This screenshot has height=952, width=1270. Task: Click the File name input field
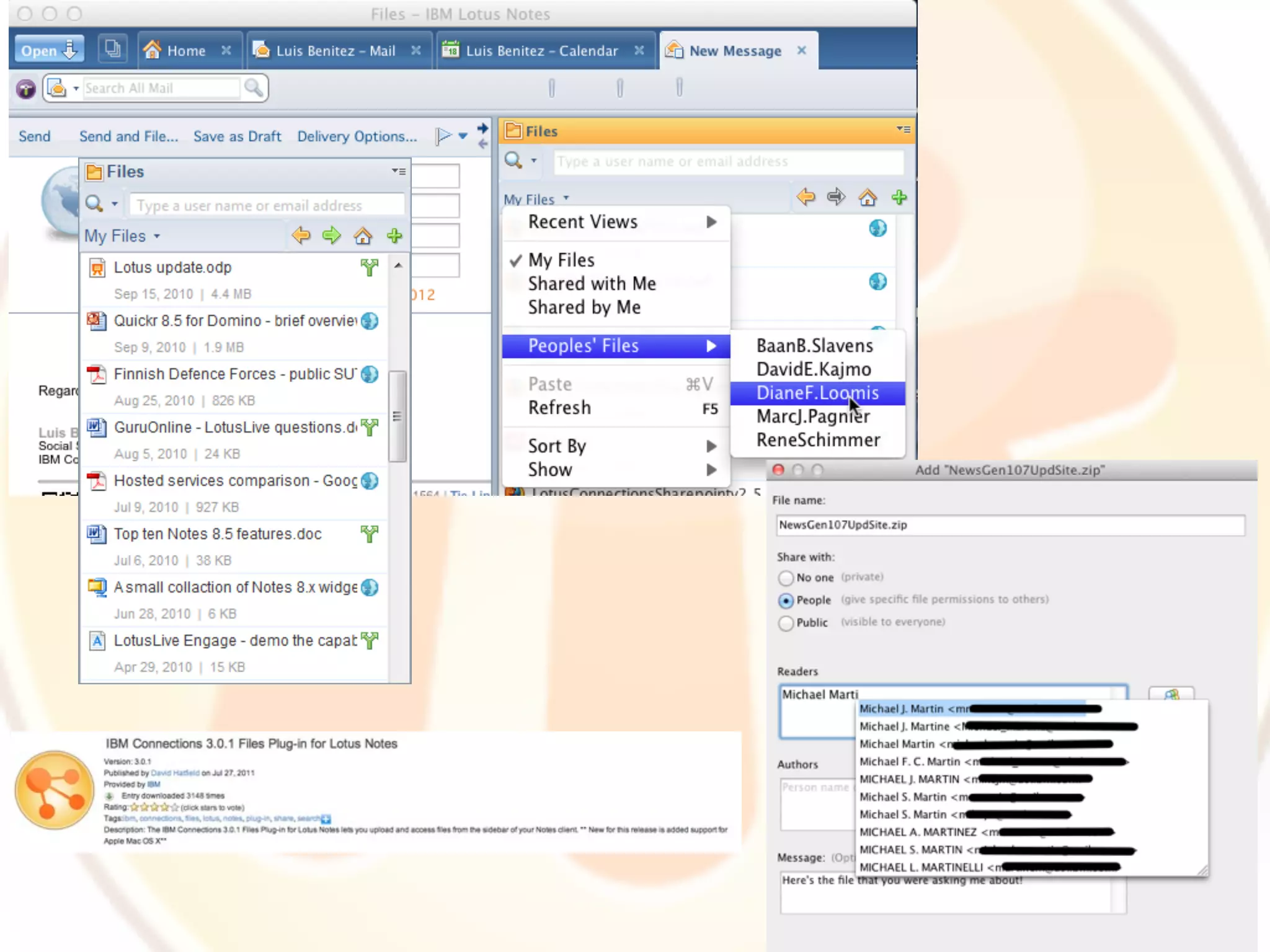tap(1010, 525)
